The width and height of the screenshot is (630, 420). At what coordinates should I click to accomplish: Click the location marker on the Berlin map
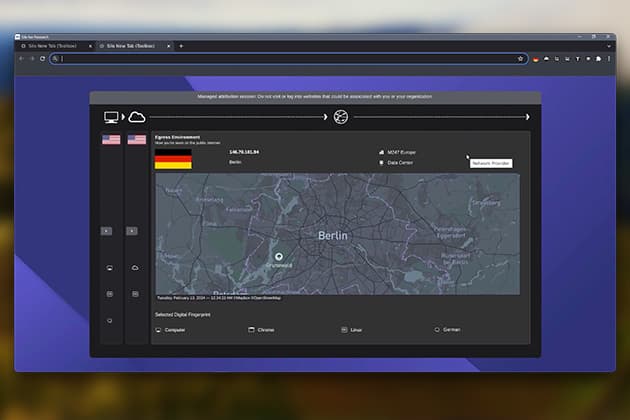pos(279,257)
